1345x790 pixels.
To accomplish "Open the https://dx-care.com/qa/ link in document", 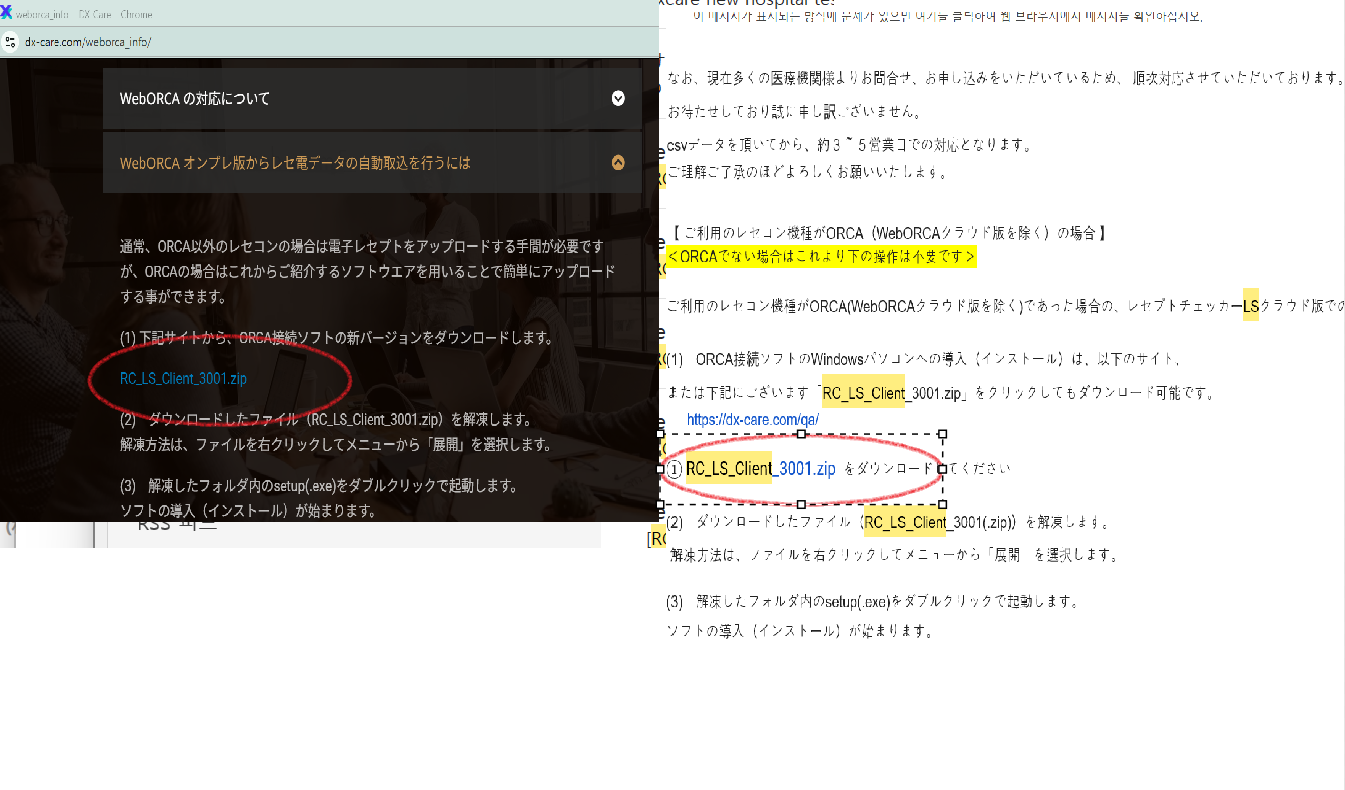I will [753, 420].
